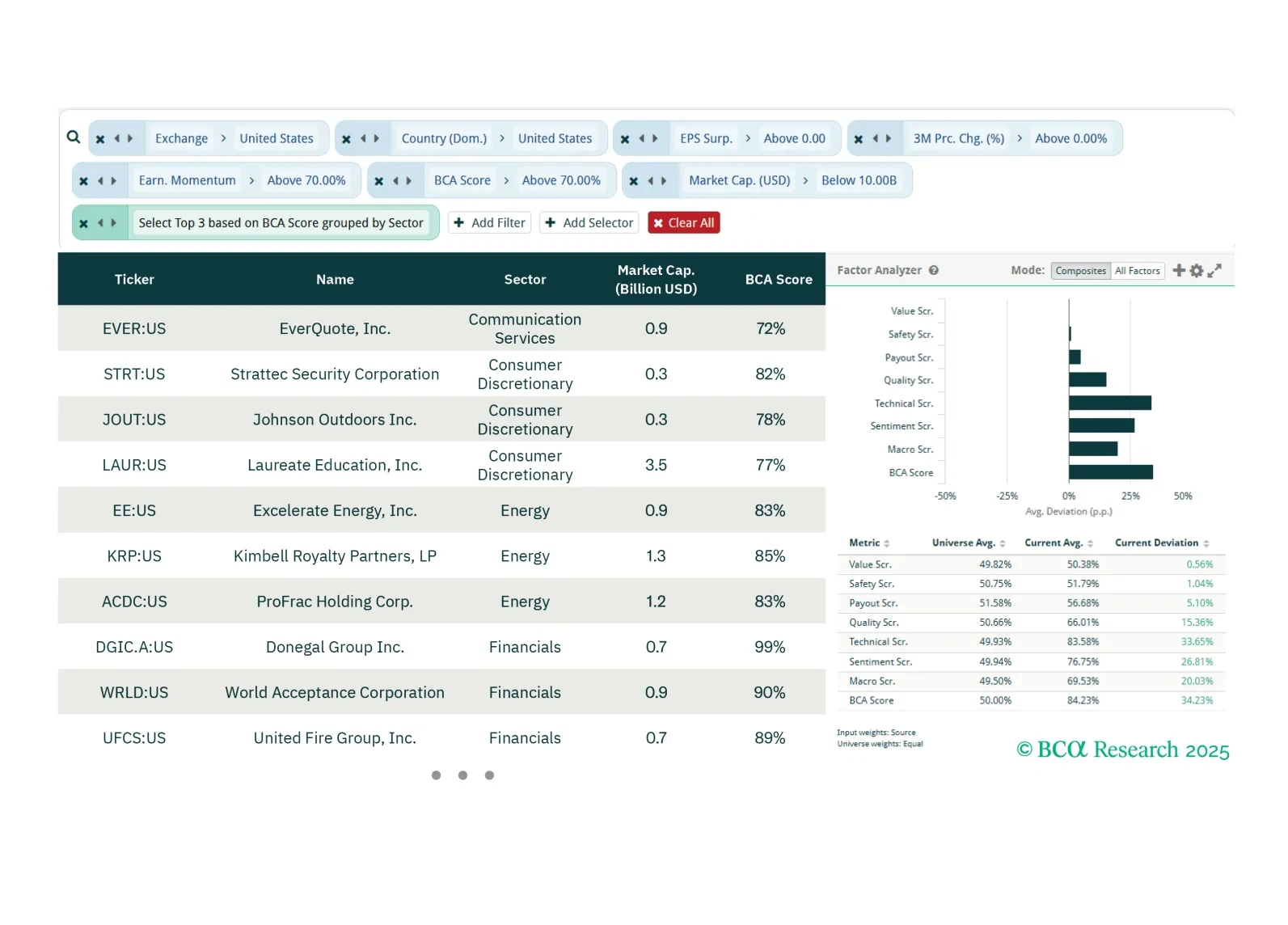Click the BCA Score bar in the chart

pyautogui.click(x=1110, y=472)
